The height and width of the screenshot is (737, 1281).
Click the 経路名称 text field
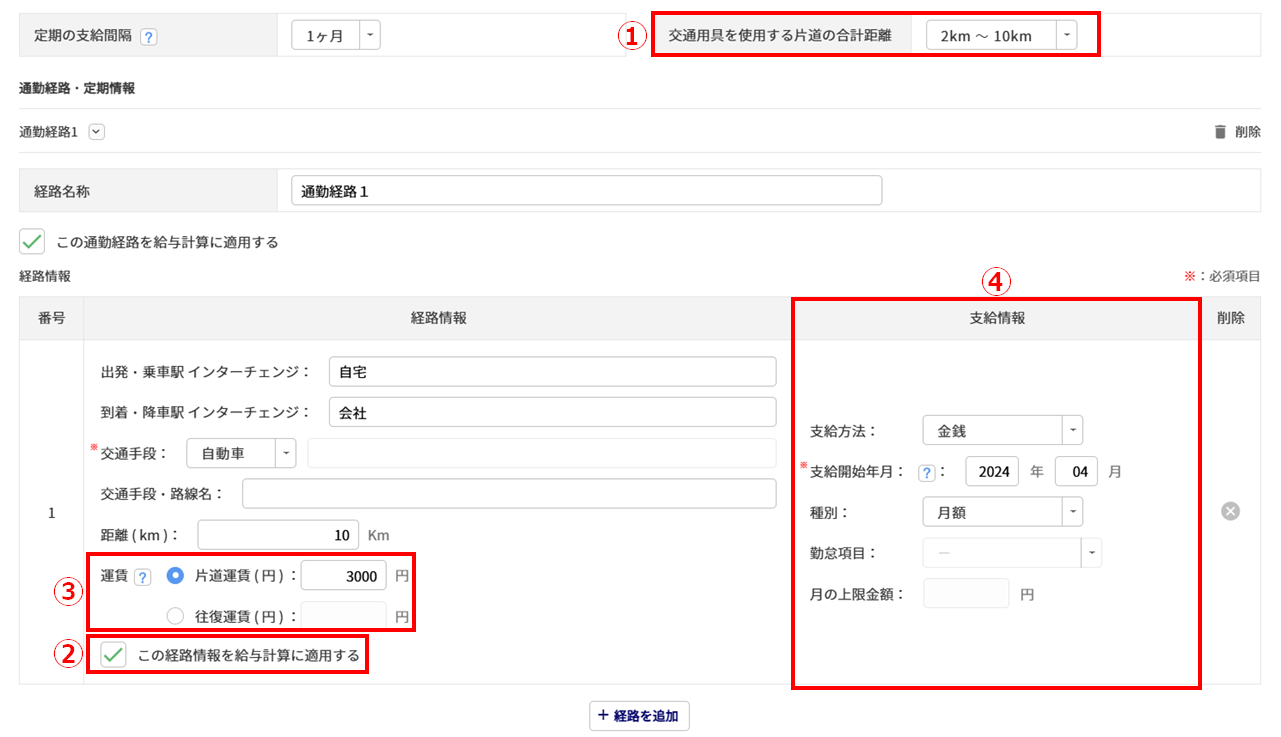586,190
